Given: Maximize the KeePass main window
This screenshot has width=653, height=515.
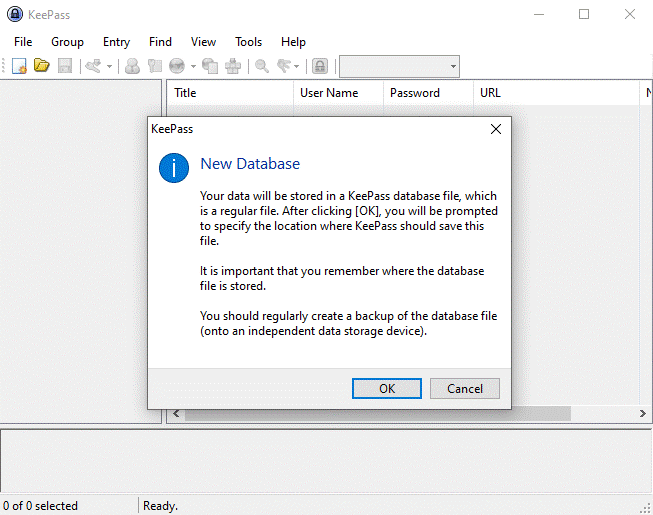Looking at the screenshot, I should point(584,15).
